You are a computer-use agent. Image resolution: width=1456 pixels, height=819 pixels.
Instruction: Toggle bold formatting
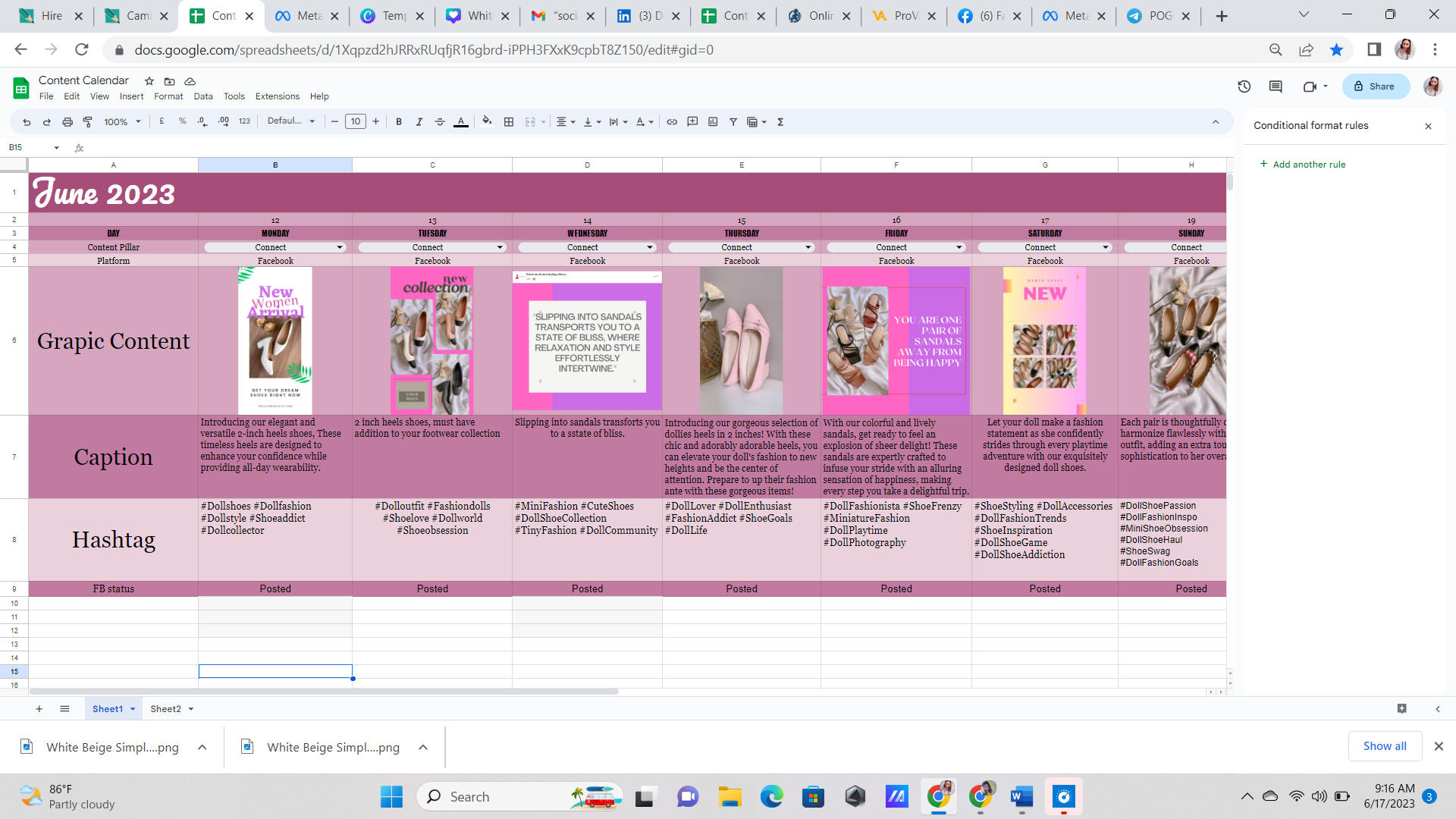coord(399,122)
